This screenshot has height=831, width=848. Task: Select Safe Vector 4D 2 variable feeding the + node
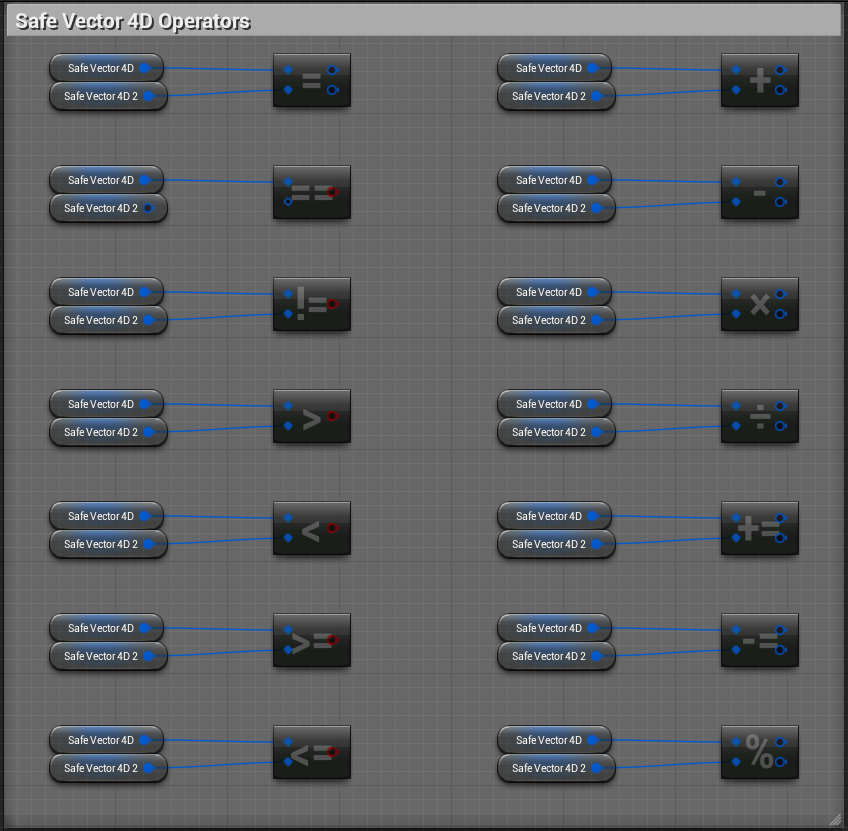click(x=548, y=96)
